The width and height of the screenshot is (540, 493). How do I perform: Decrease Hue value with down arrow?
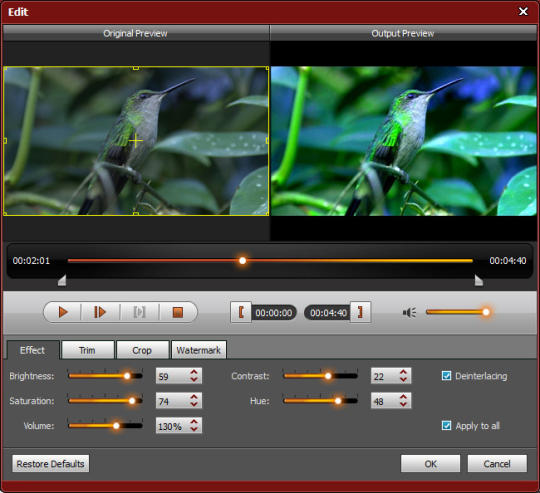tap(403, 405)
